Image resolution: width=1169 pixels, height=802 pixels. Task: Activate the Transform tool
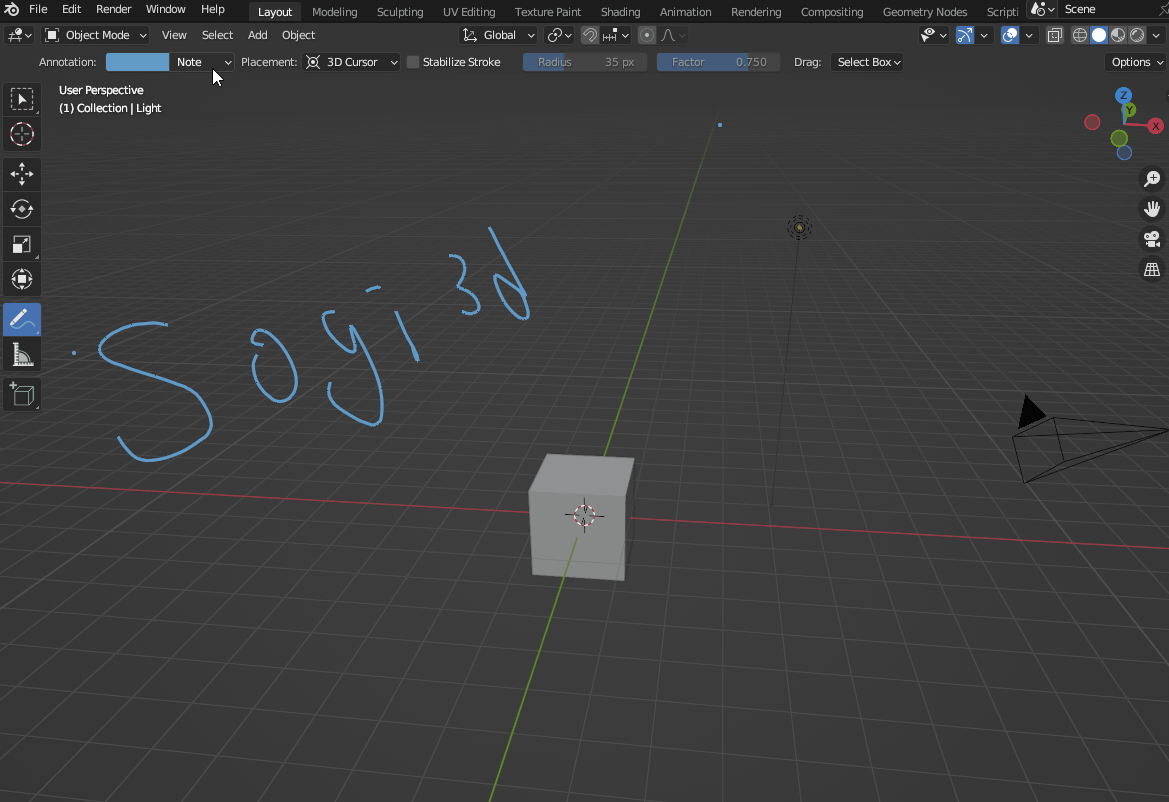(22, 280)
